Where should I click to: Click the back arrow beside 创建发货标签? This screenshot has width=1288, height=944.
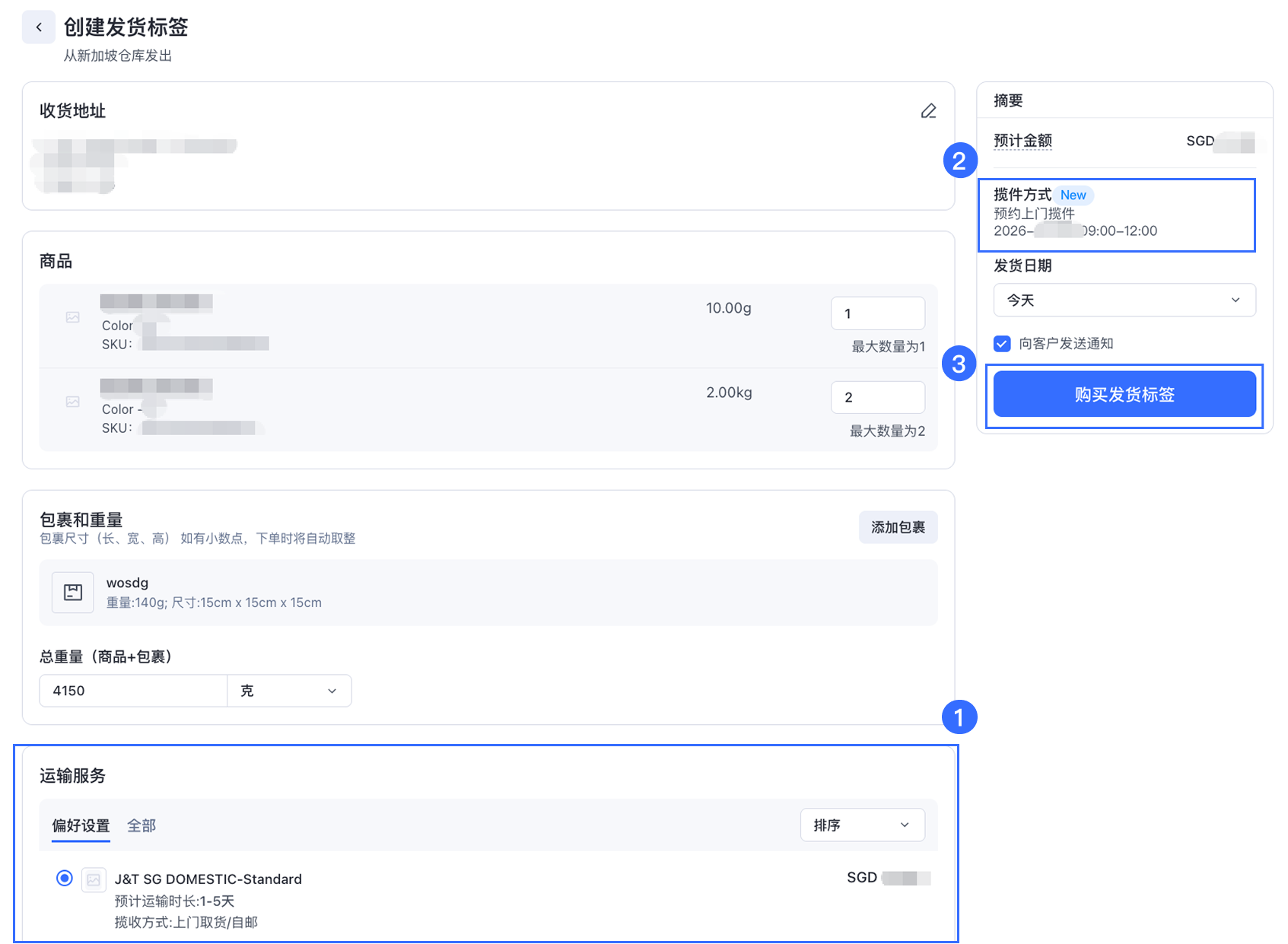(38, 27)
